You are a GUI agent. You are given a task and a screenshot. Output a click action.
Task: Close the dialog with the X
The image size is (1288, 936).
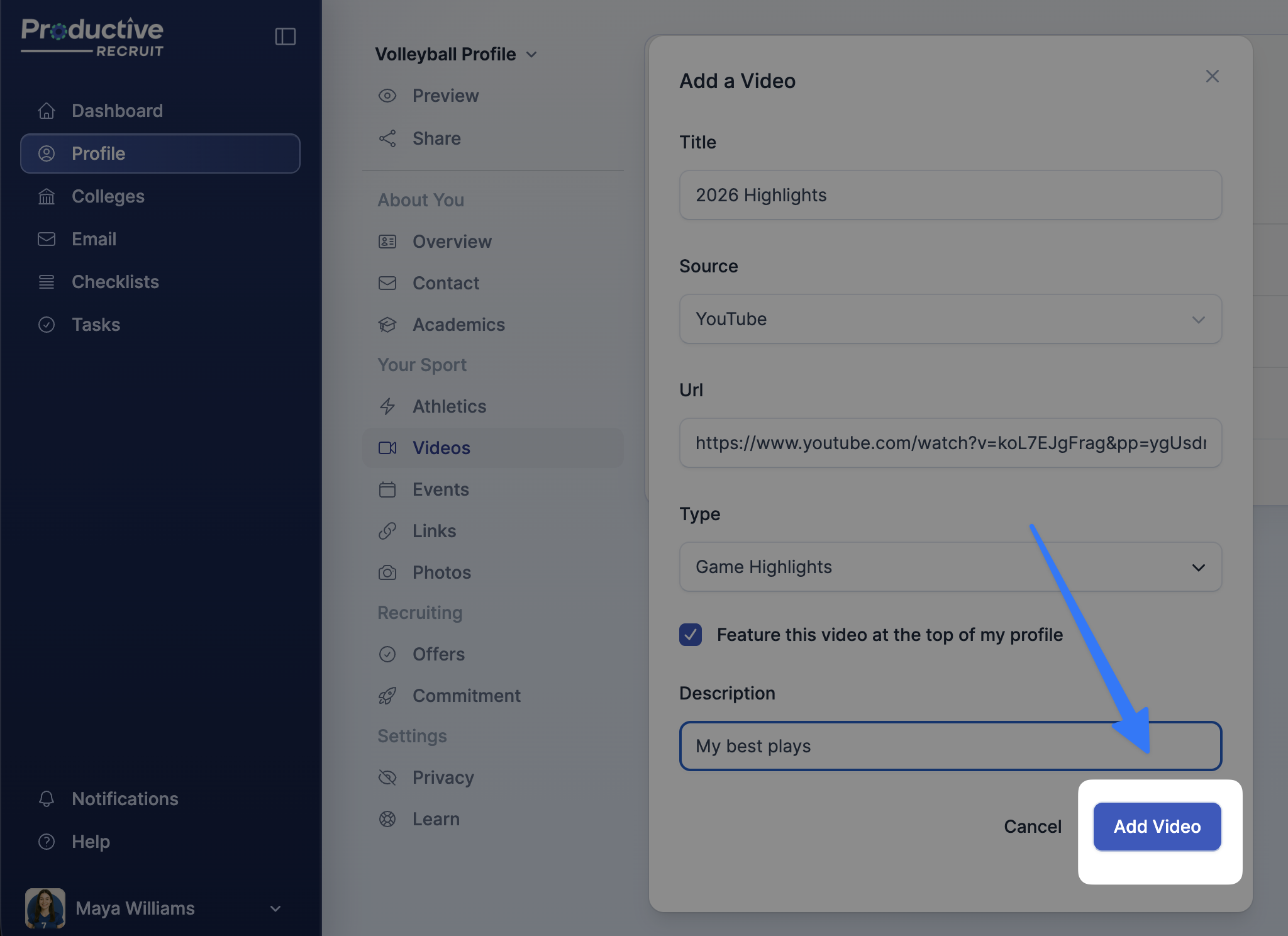coord(1212,76)
